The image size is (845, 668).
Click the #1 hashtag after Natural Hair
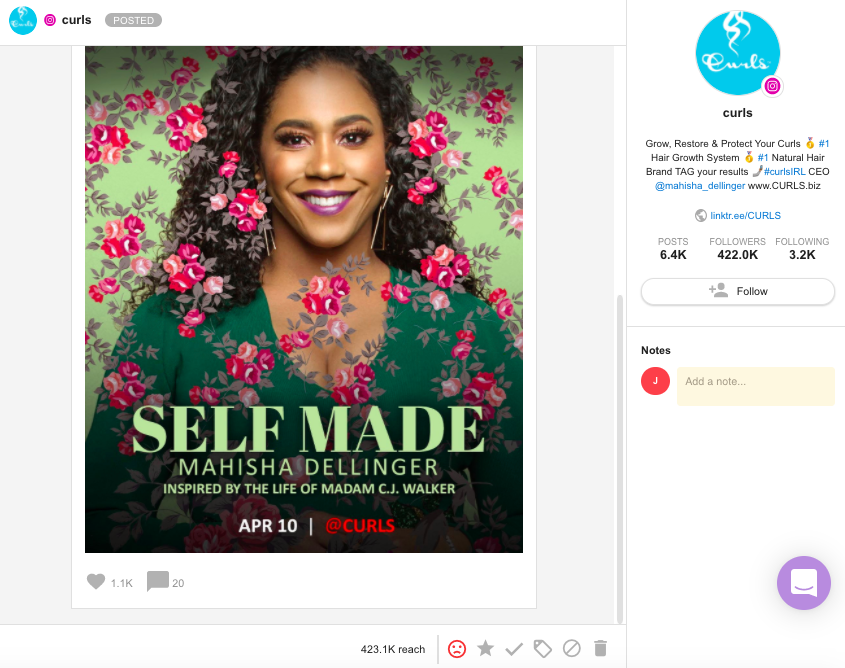click(x=763, y=158)
